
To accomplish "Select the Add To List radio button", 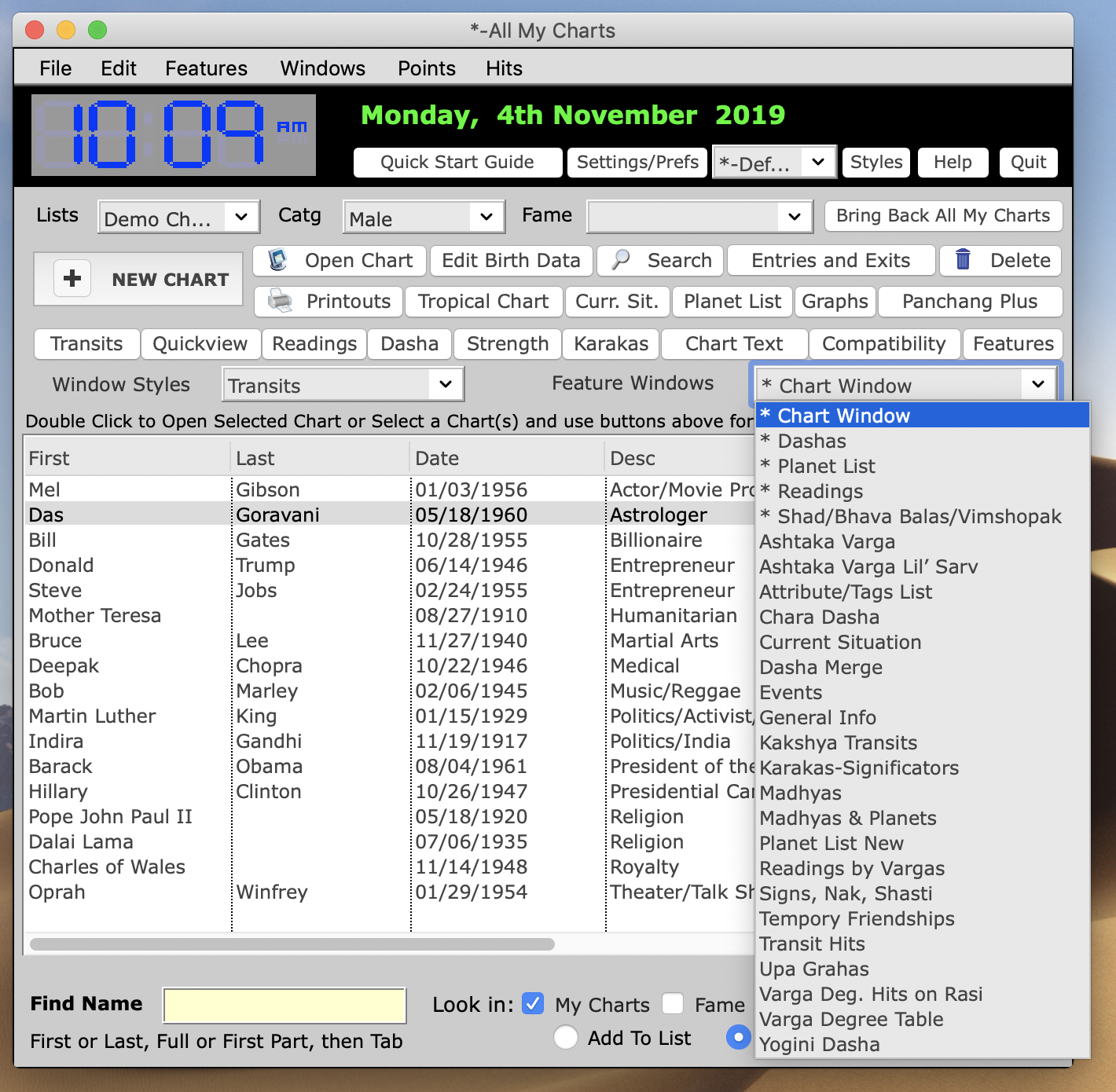I will pyautogui.click(x=566, y=1037).
